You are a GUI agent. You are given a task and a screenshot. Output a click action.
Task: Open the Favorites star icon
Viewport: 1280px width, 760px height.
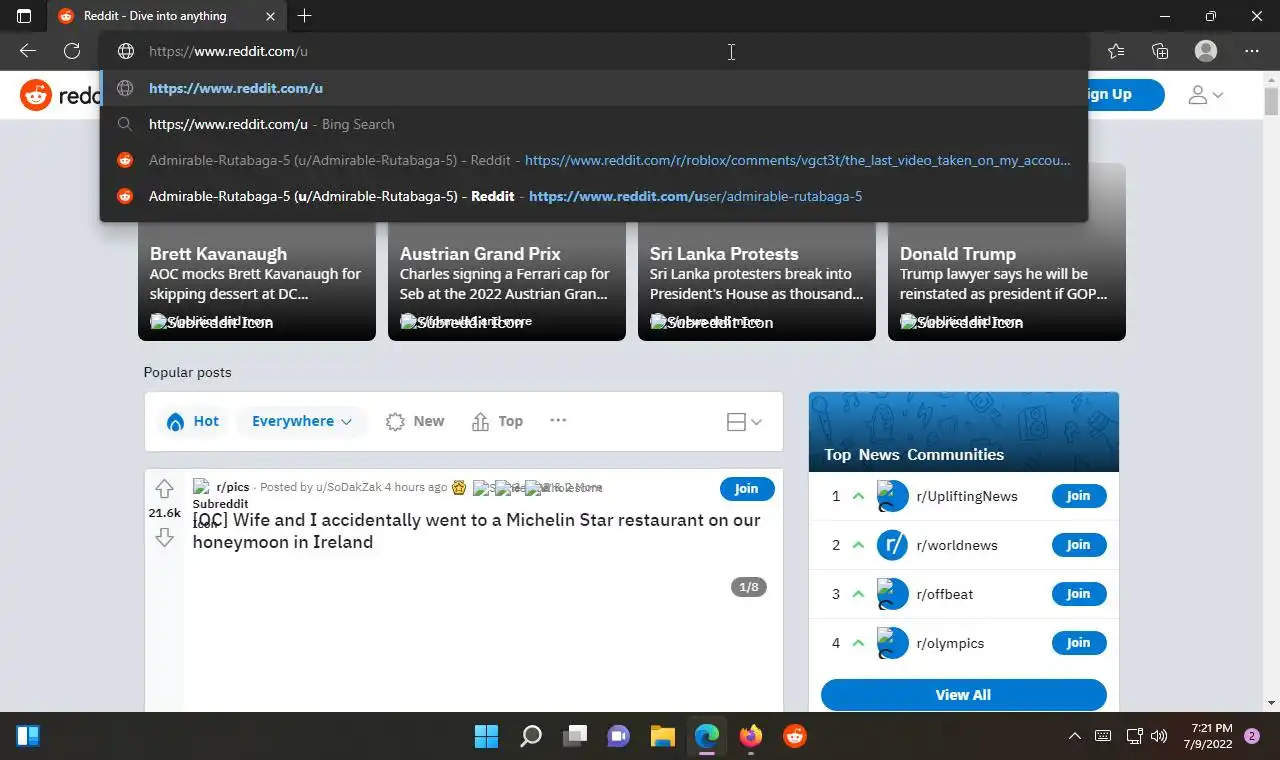[x=1116, y=51]
